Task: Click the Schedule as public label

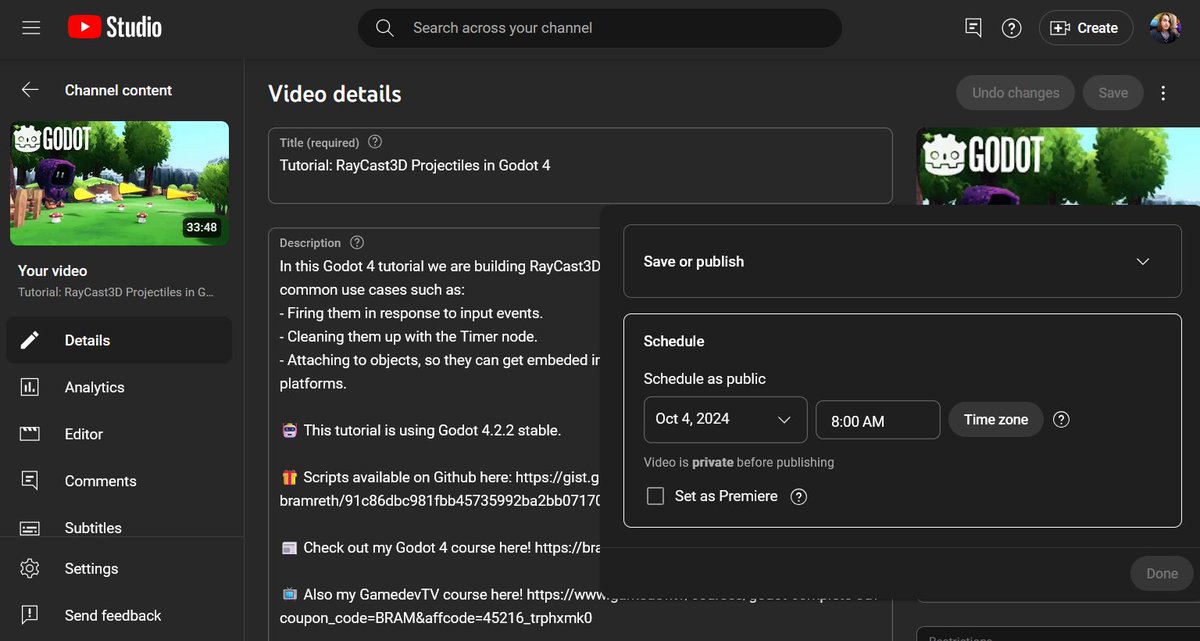Action: (705, 379)
